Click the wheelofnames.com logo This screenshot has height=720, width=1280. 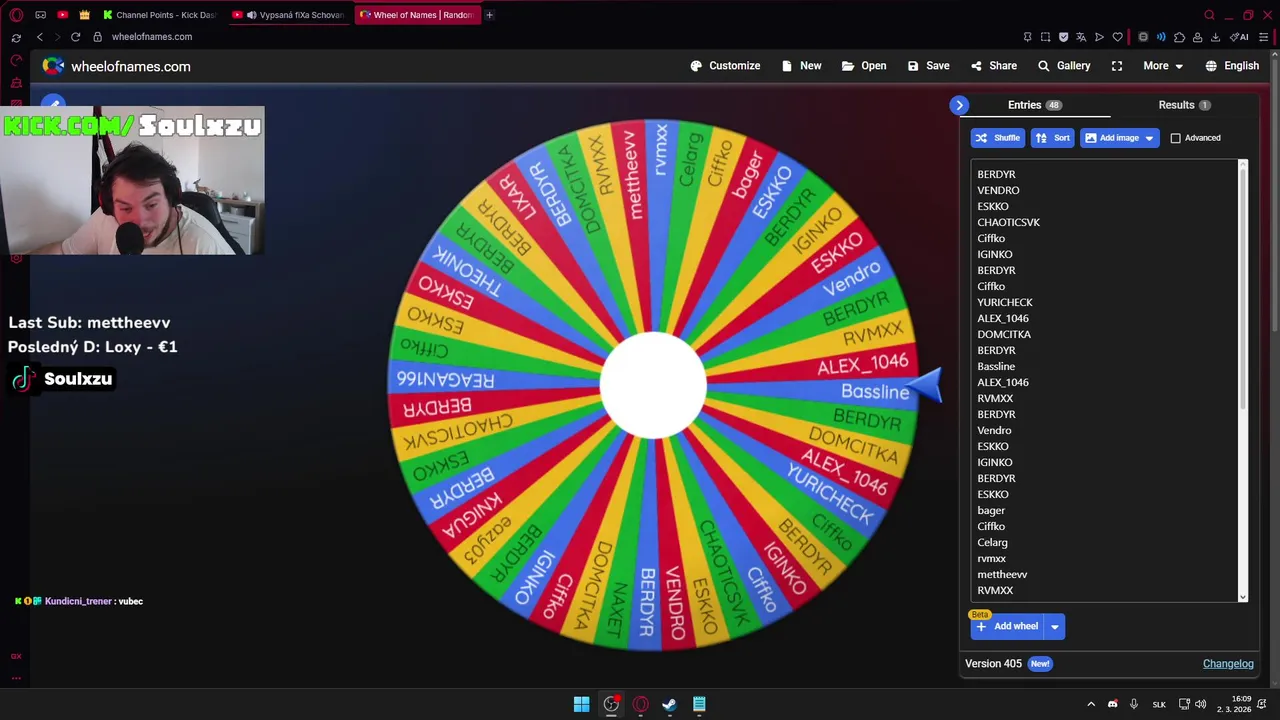coord(116,66)
